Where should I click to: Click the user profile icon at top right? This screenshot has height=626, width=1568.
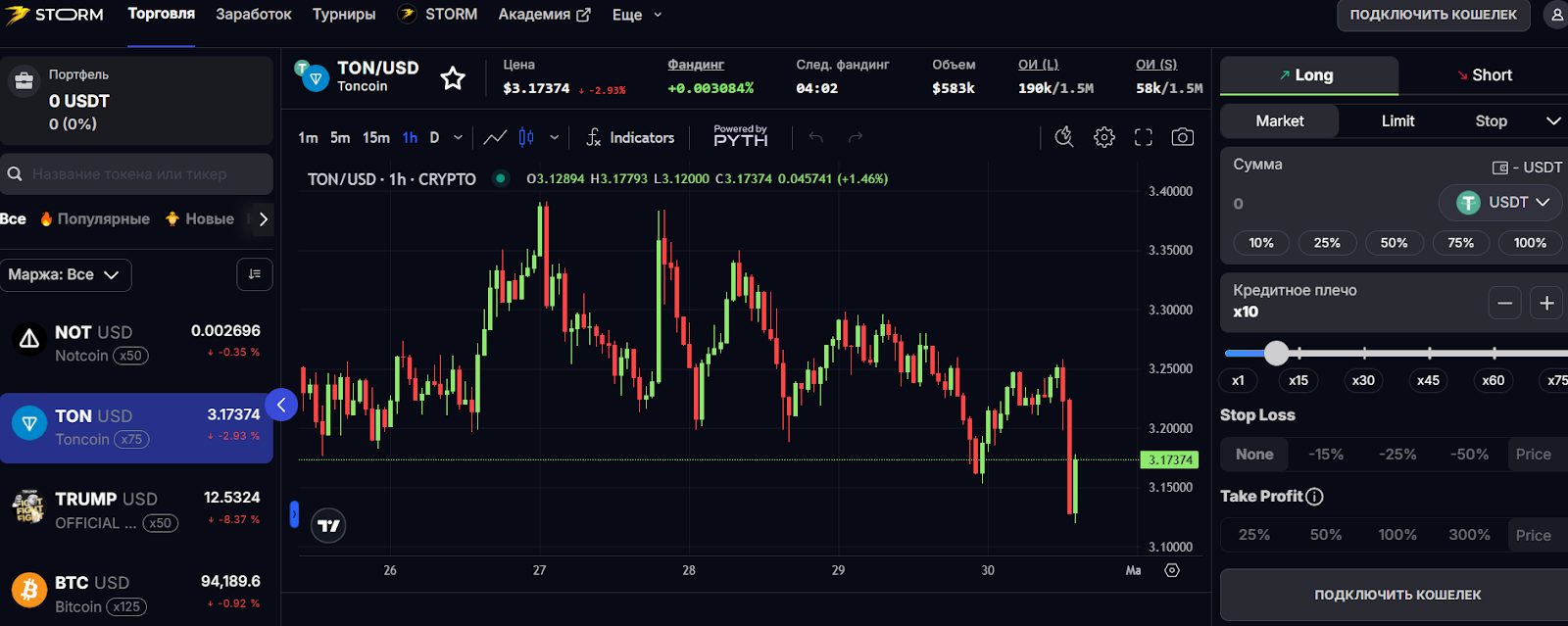click(x=1557, y=16)
